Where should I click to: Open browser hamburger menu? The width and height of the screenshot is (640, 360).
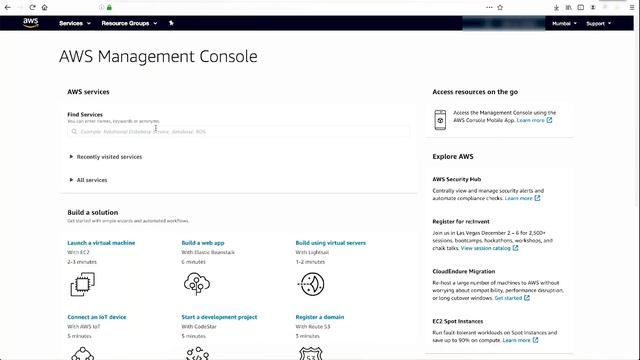(632, 7)
